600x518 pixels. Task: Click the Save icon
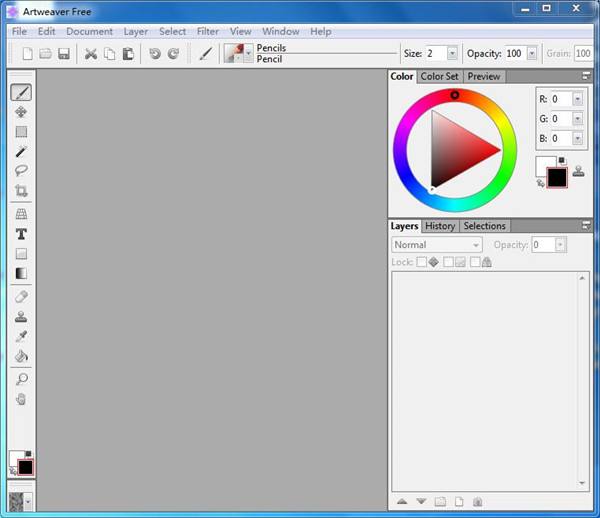coord(64,54)
